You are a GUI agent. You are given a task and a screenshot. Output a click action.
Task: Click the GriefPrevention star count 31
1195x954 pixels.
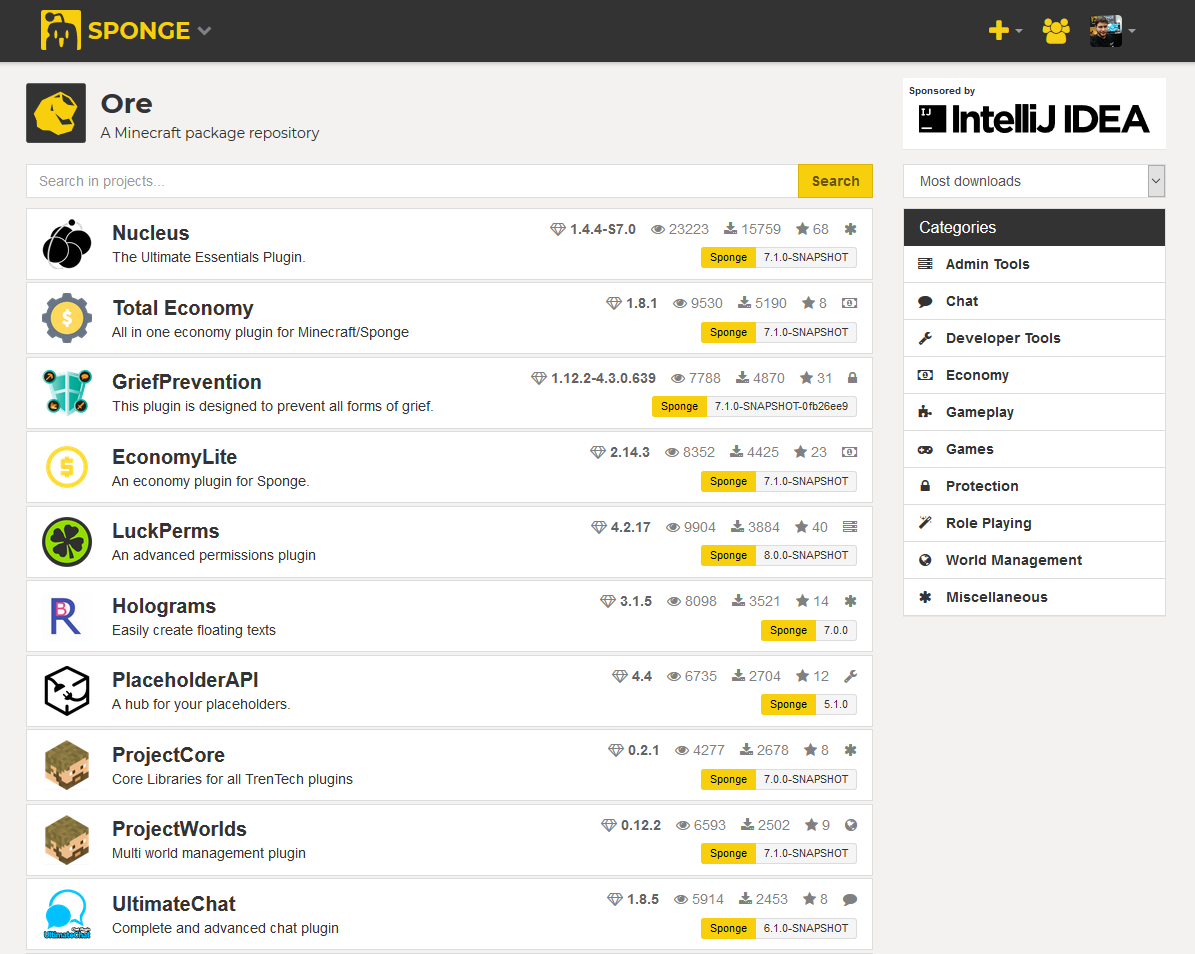[x=825, y=378]
